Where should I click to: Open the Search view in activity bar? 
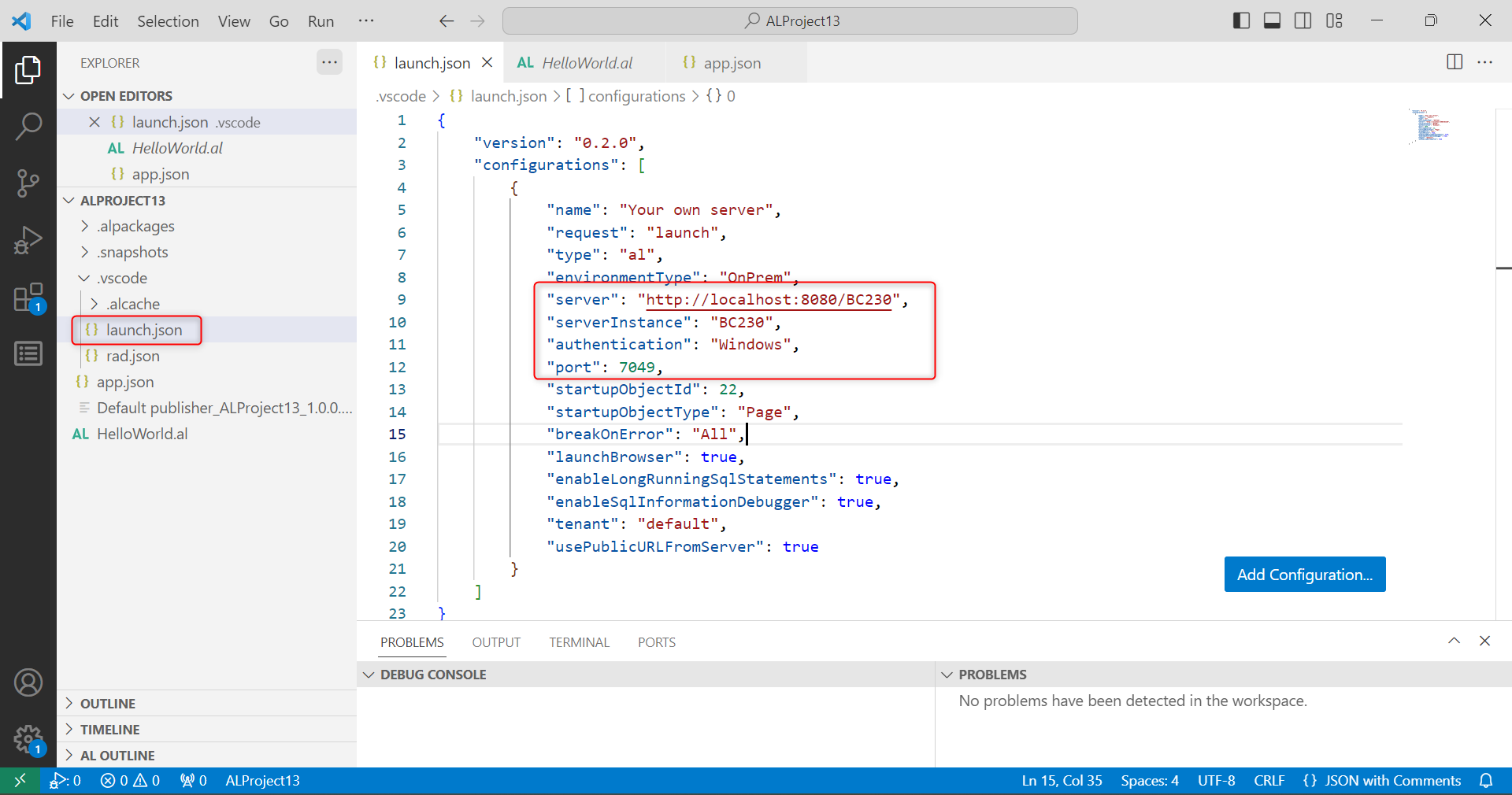(28, 126)
